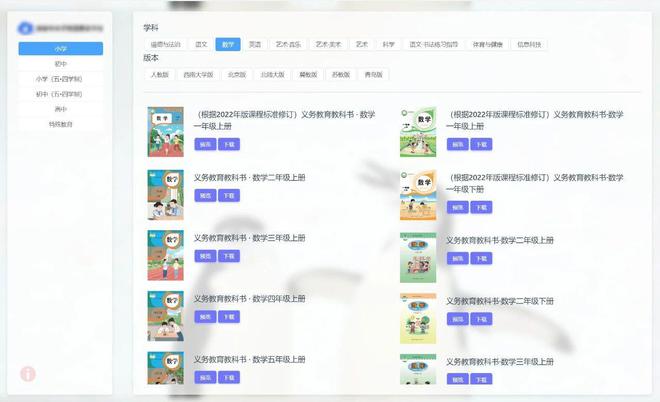
Task: Click the pink info icon in the sidebar
Action: click(x=28, y=373)
